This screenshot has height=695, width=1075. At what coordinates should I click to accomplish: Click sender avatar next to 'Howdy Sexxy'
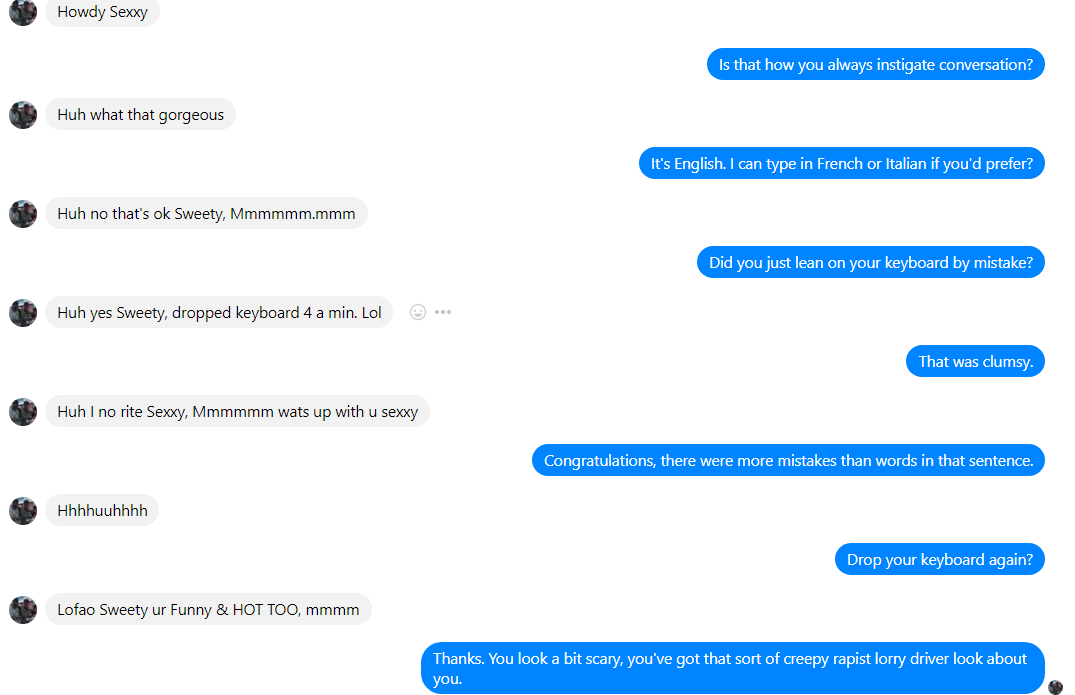(23, 12)
